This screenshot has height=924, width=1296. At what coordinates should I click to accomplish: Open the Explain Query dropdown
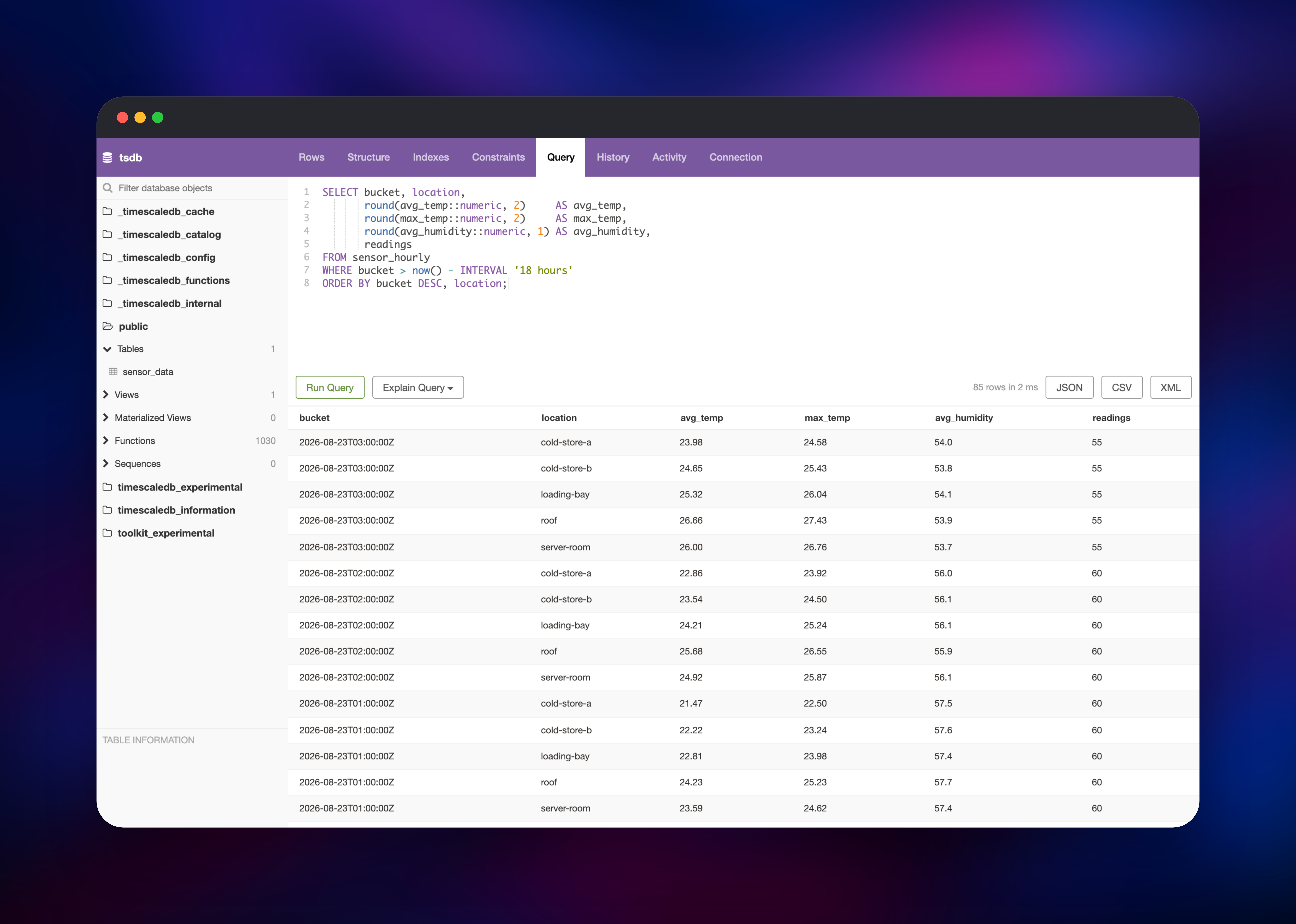418,387
